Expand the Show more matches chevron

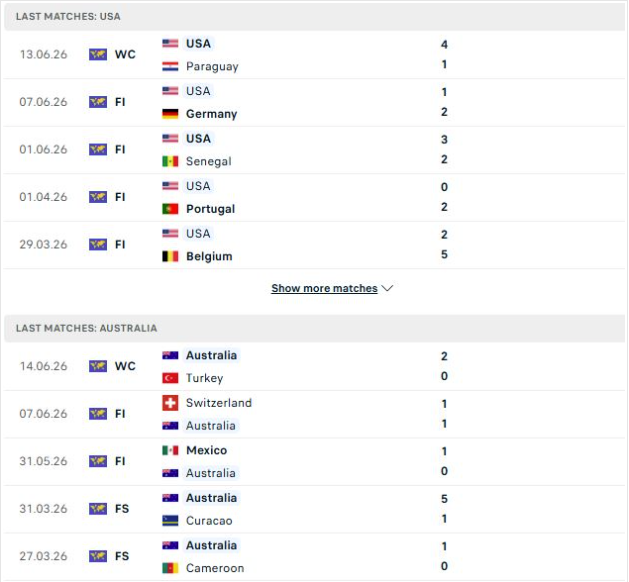(387, 288)
